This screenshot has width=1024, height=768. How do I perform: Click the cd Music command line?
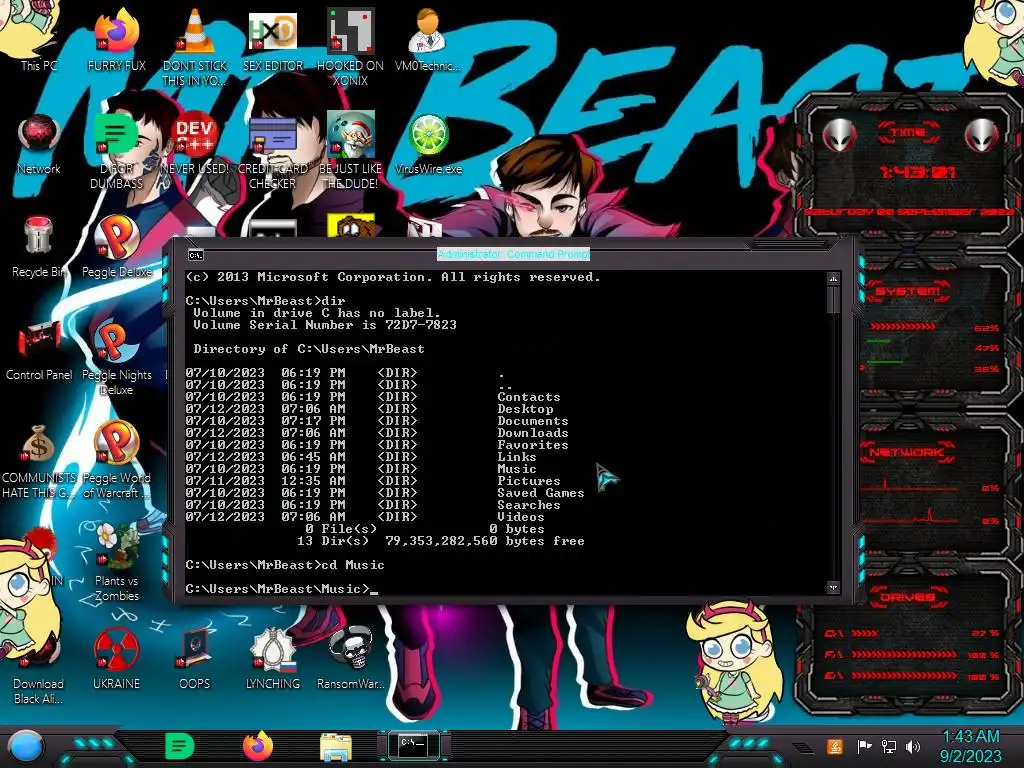pos(285,565)
